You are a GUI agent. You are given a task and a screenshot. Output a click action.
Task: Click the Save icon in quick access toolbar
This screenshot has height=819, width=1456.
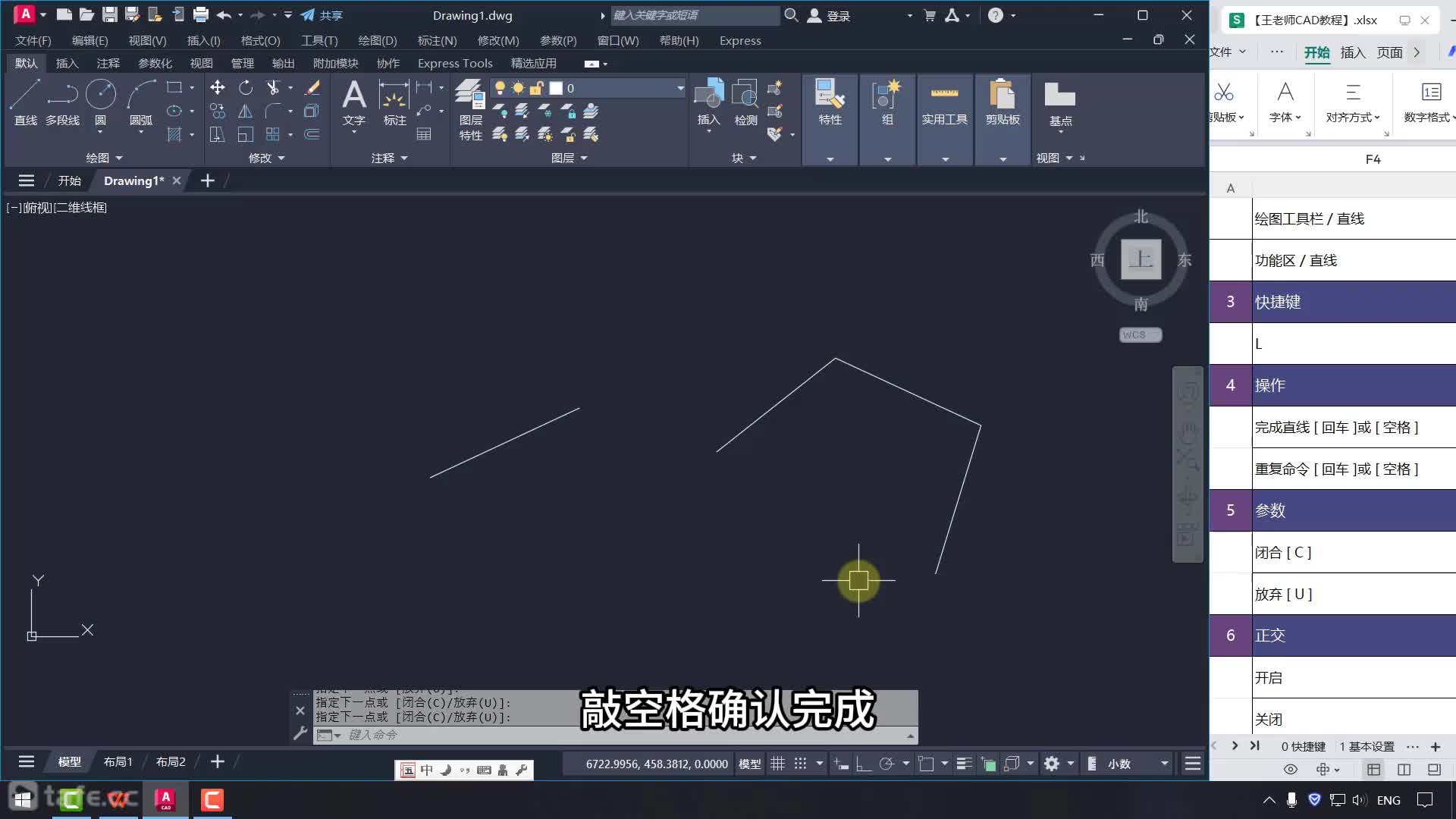tap(110, 14)
